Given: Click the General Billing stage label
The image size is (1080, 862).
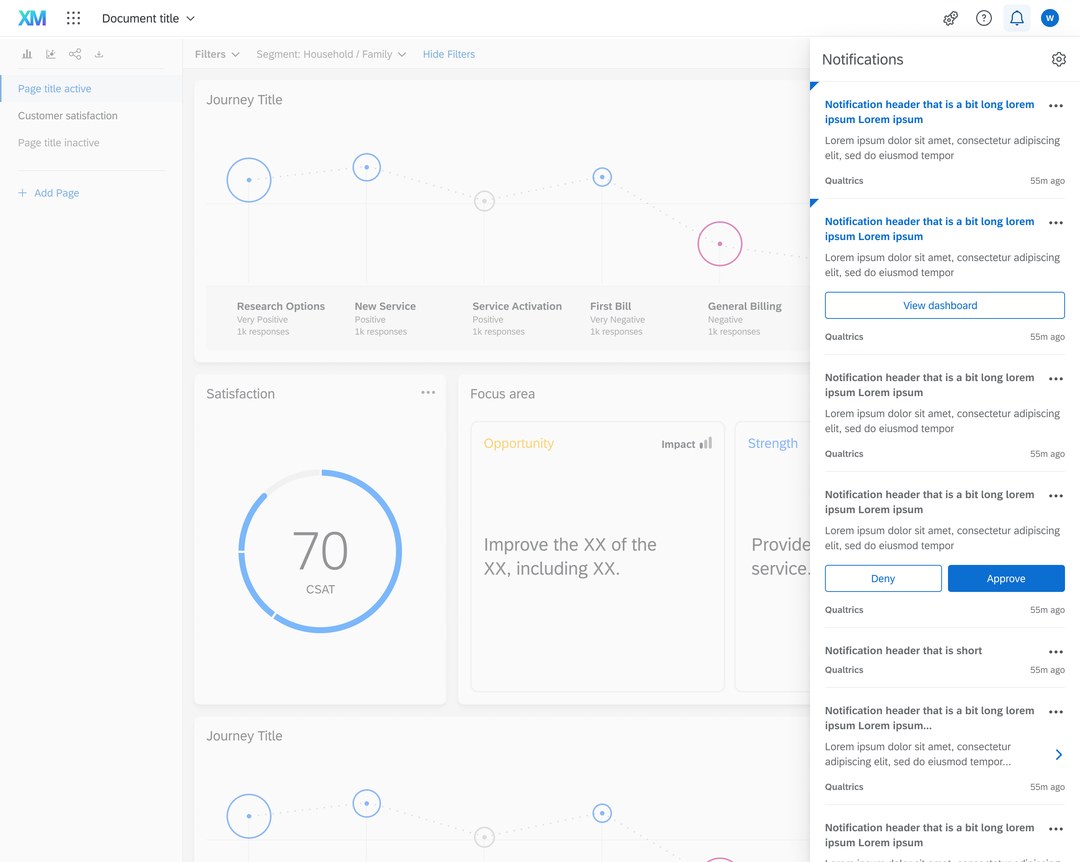Looking at the screenshot, I should 745,306.
